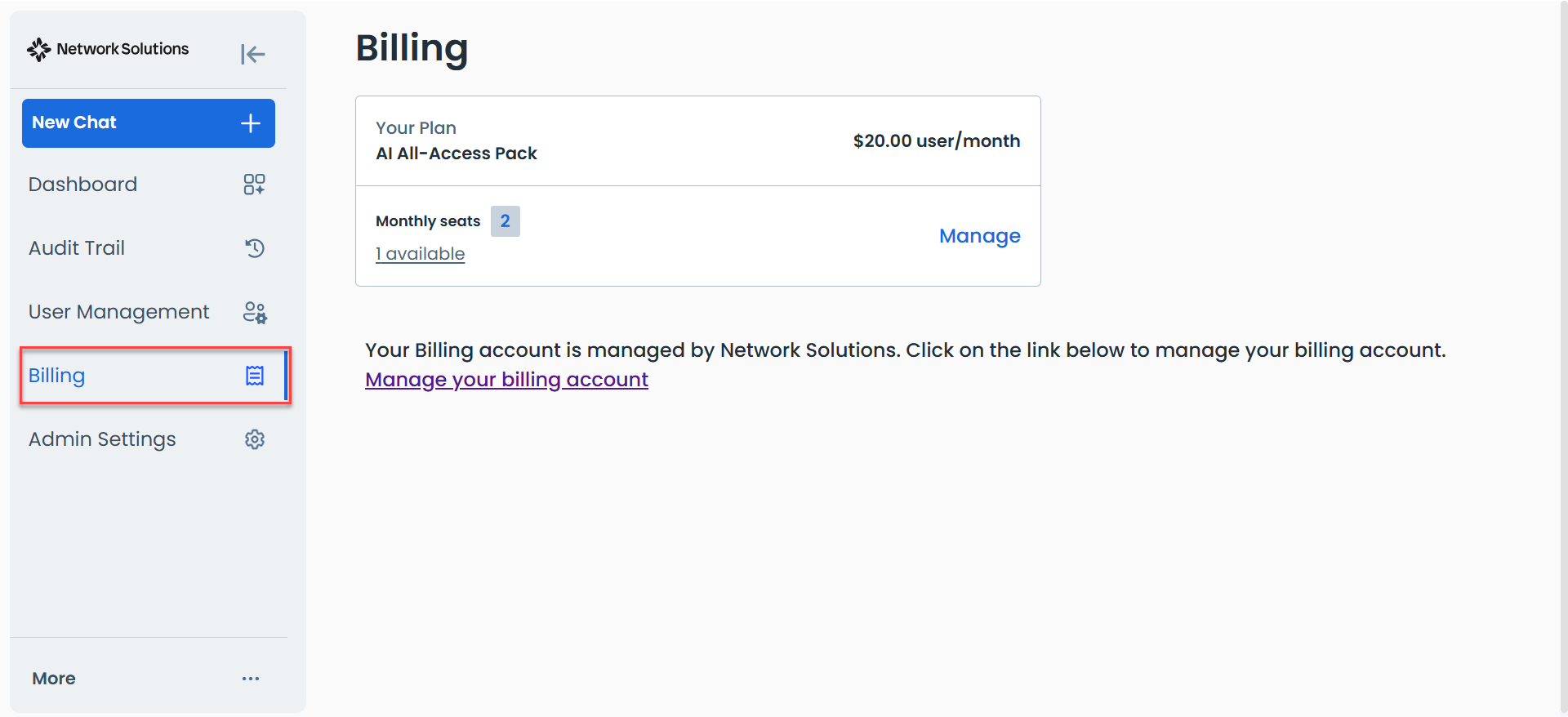Click the AI All-Access Pack plan name
Viewport: 1568px width, 717px height.
point(457,154)
